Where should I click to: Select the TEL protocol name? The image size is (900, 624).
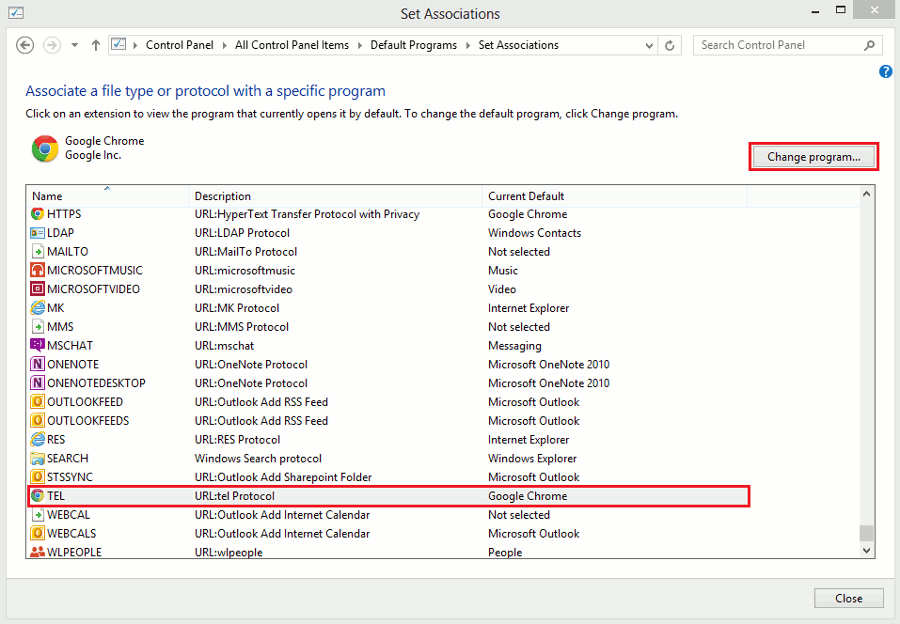coord(56,496)
